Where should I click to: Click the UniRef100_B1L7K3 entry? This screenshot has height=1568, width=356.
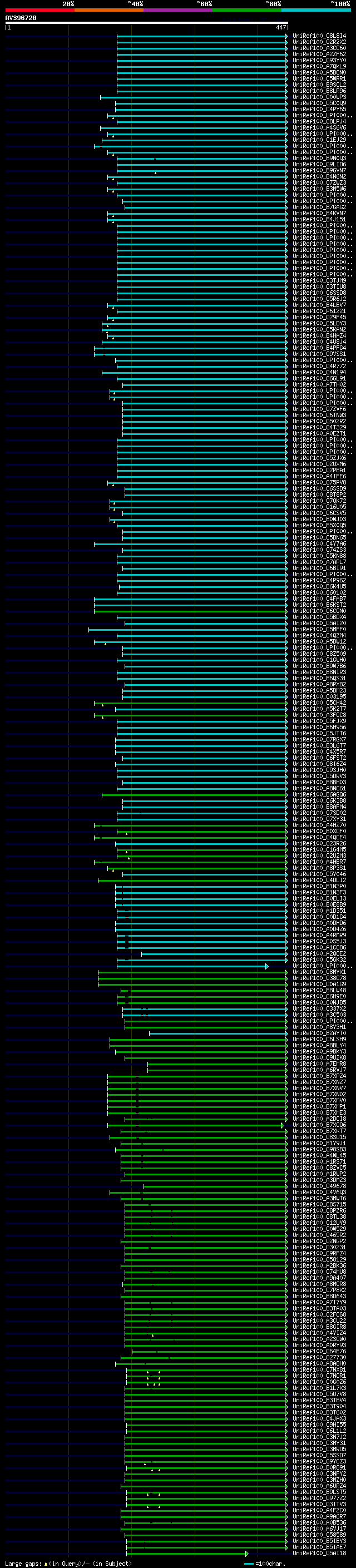[x=319, y=1388]
